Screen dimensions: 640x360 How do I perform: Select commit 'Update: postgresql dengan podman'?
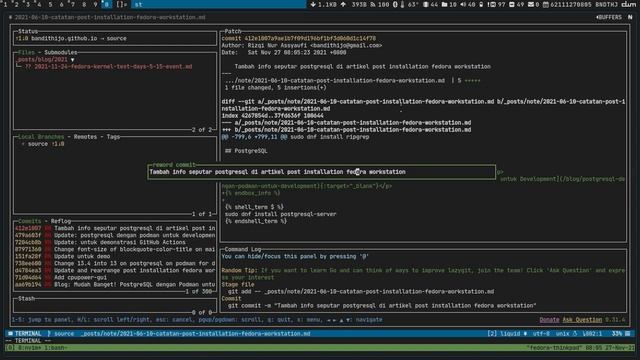coord(115,235)
